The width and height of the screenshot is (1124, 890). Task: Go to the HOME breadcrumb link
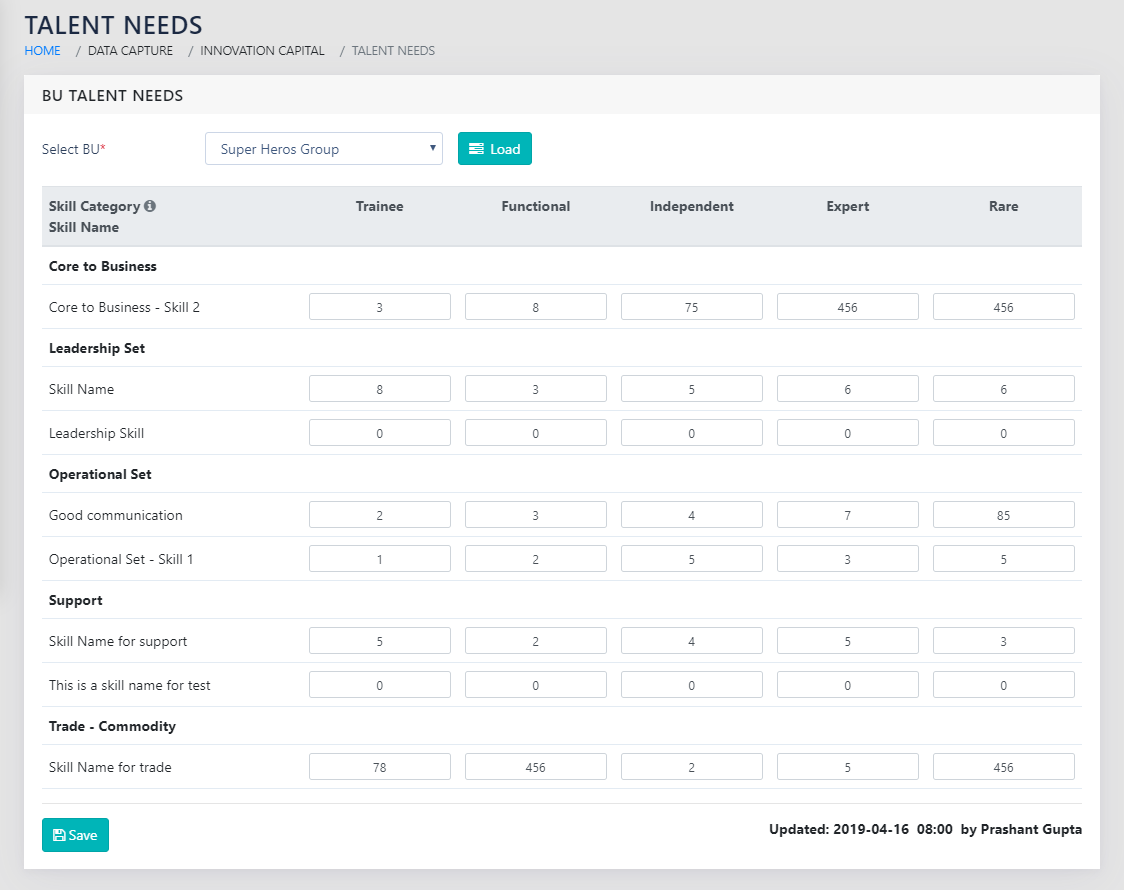(x=42, y=50)
